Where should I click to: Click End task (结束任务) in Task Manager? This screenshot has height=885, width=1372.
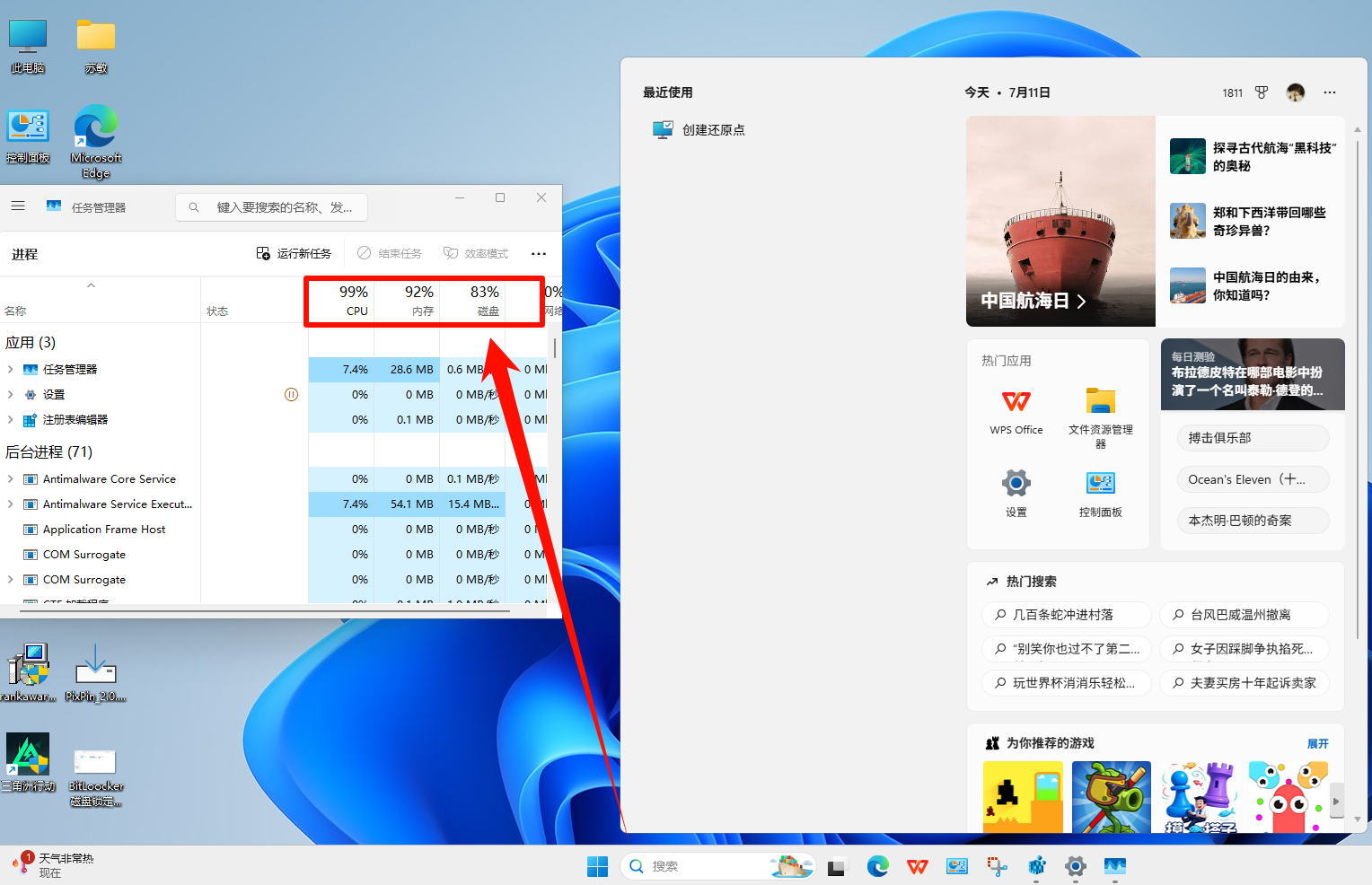point(390,254)
